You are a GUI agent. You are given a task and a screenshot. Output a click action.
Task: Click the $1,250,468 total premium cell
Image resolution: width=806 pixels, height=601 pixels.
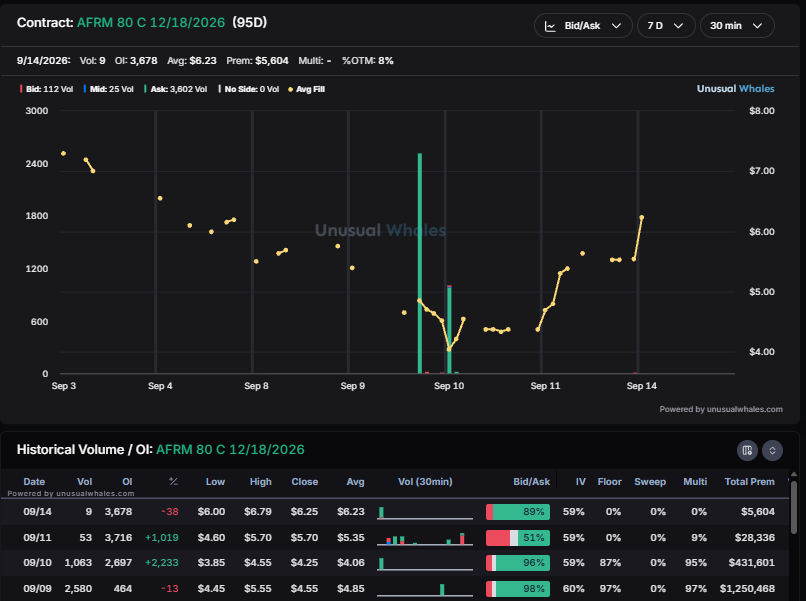coord(747,588)
